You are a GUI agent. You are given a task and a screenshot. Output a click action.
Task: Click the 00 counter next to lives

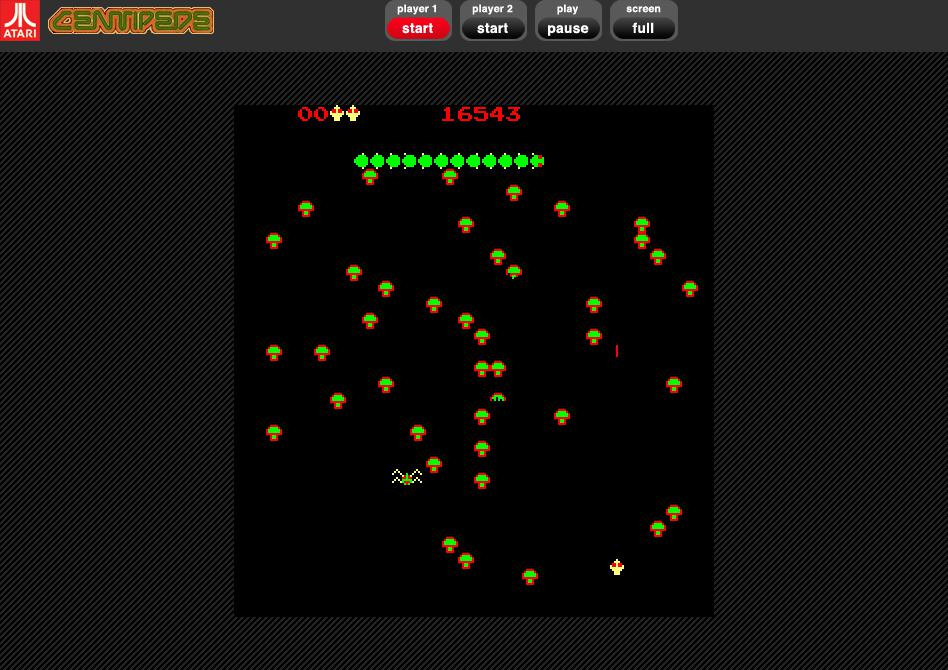click(x=313, y=114)
